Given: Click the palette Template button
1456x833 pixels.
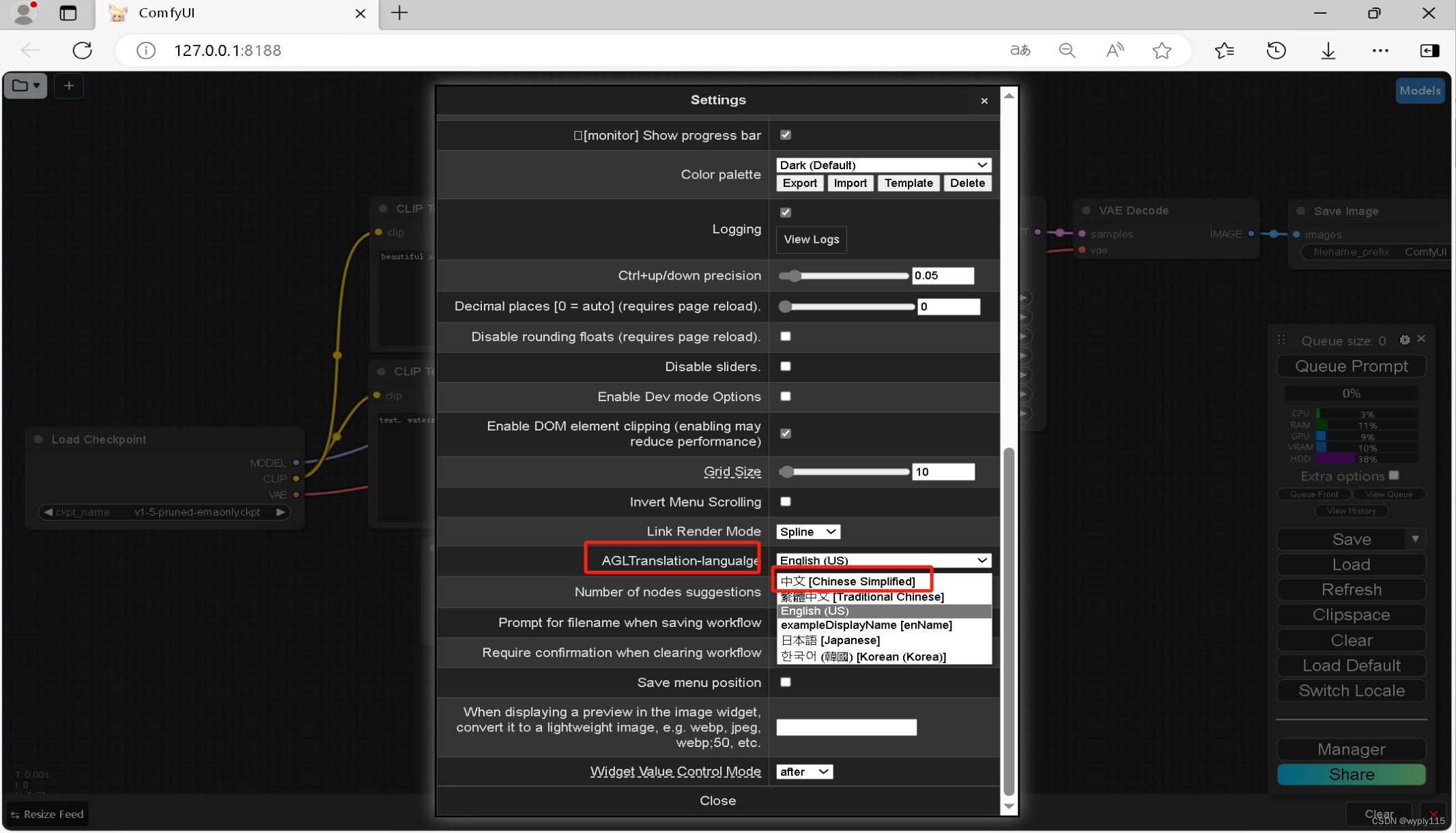Looking at the screenshot, I should (909, 183).
